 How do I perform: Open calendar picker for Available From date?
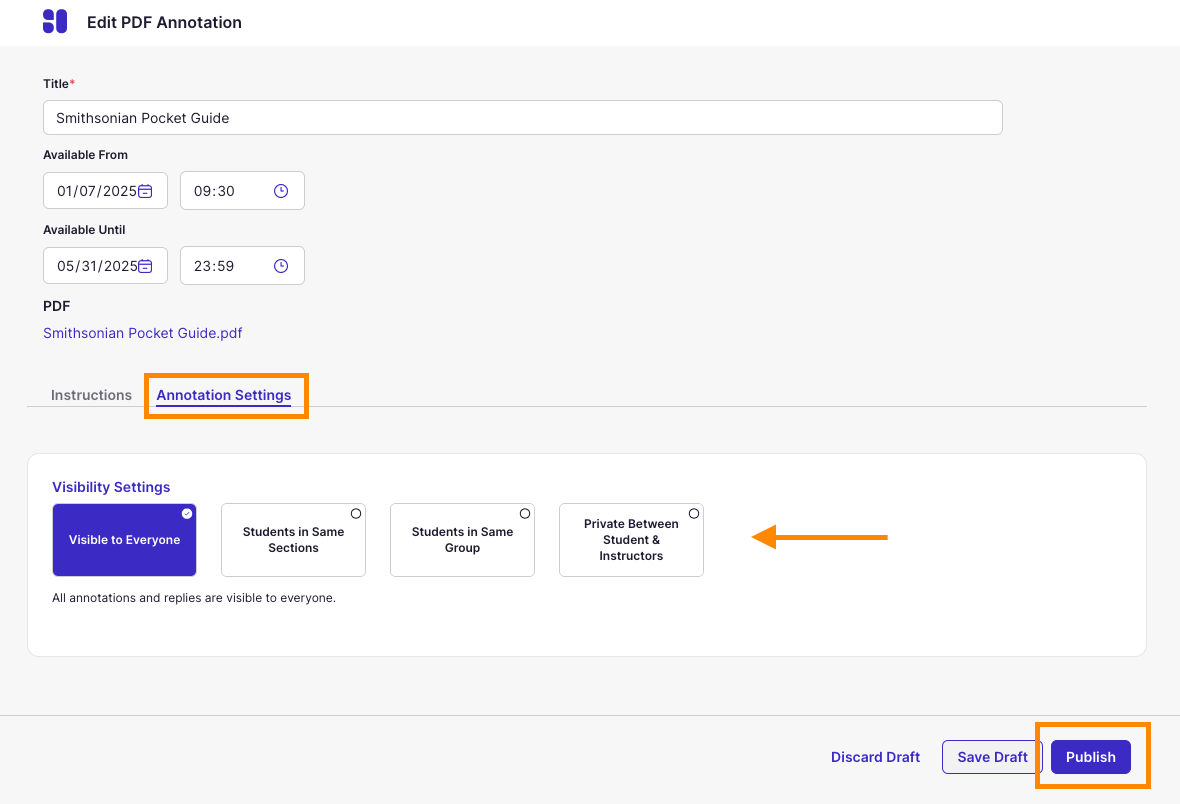145,191
